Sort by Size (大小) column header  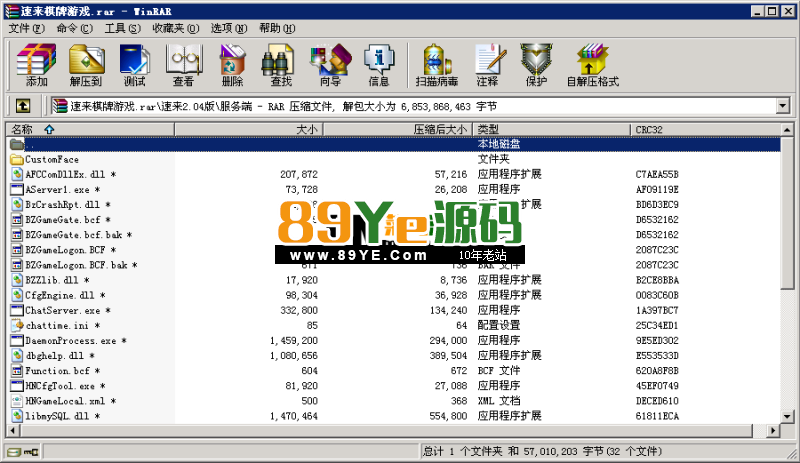pyautogui.click(x=249, y=130)
